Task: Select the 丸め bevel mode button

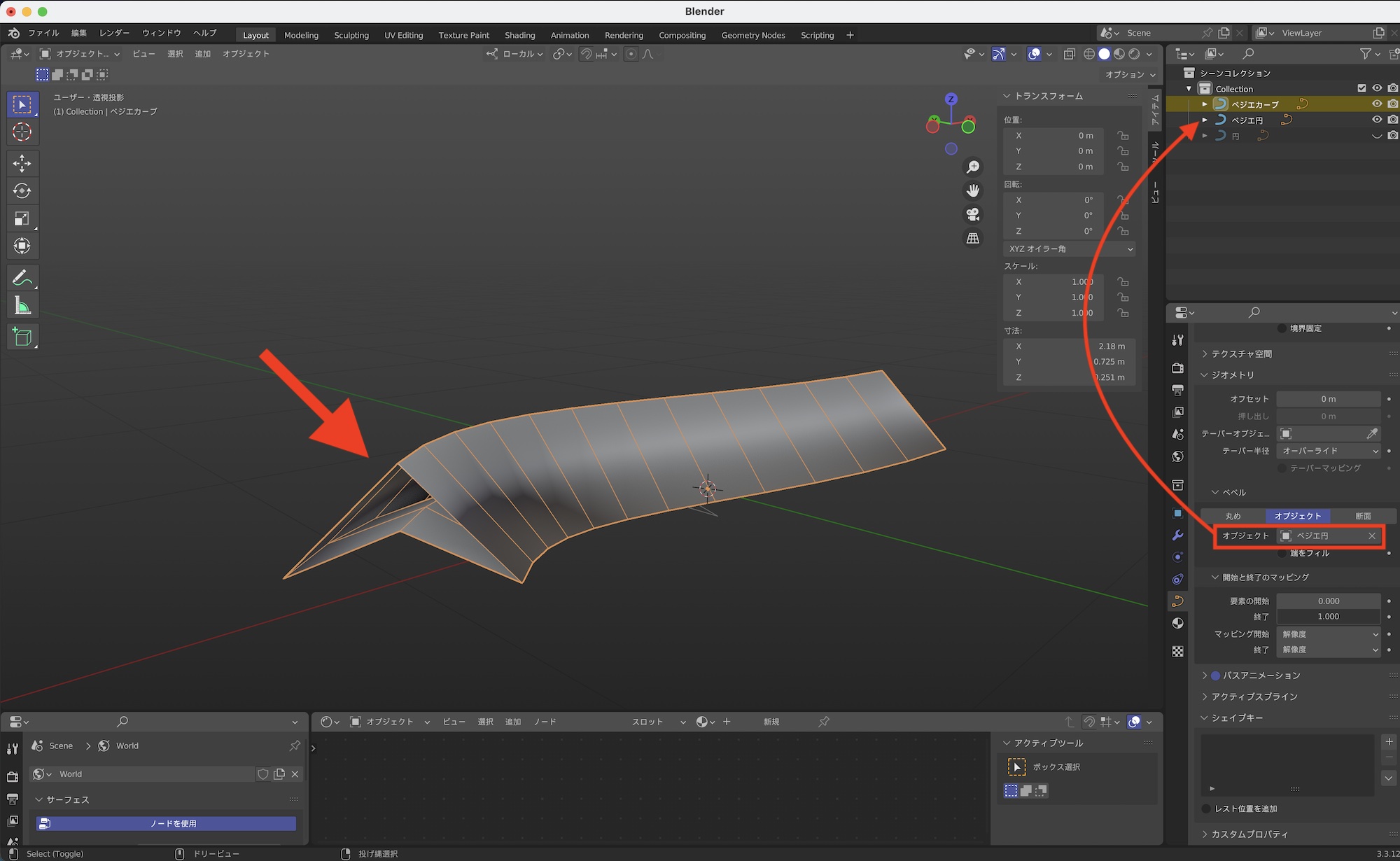Action: coord(1233,516)
